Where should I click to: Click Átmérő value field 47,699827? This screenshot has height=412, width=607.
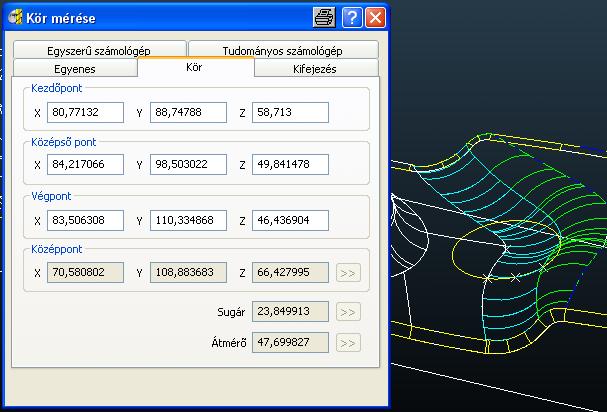[x=290, y=342]
